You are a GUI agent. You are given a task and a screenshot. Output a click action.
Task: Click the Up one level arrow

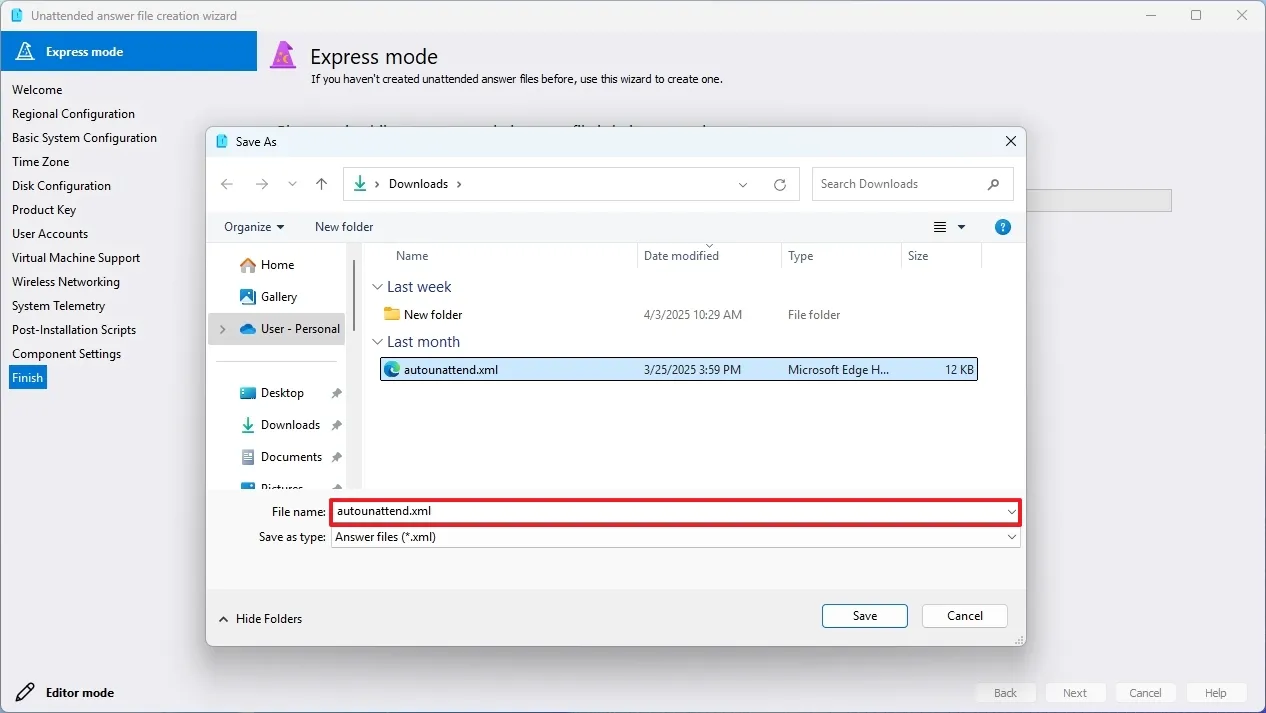(321, 184)
